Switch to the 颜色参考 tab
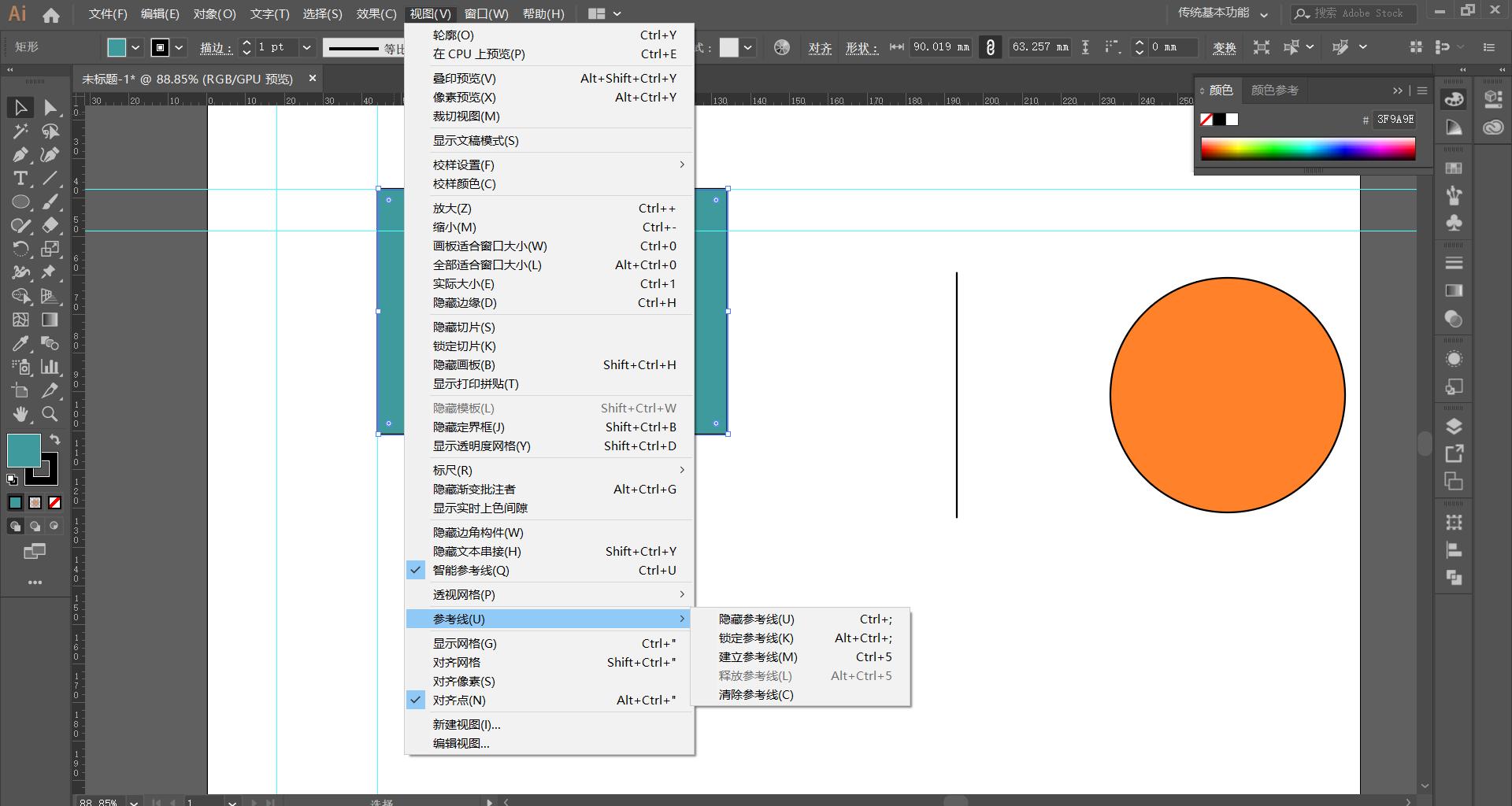The height and width of the screenshot is (806, 1512). click(x=1273, y=90)
